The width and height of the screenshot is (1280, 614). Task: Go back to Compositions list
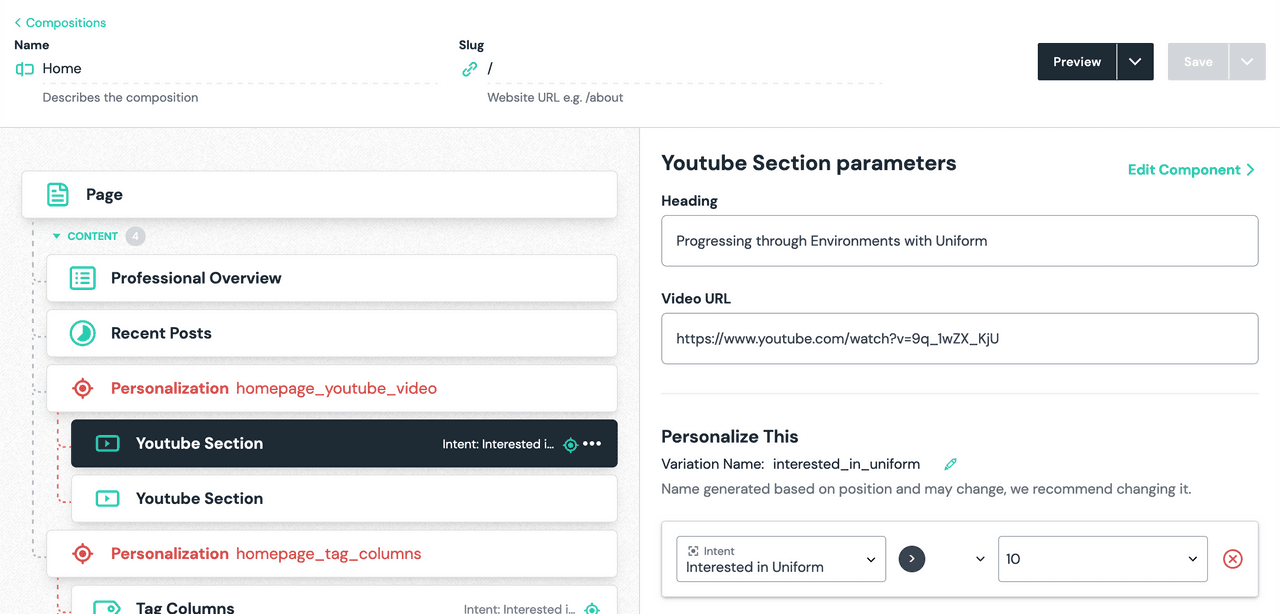pos(60,22)
